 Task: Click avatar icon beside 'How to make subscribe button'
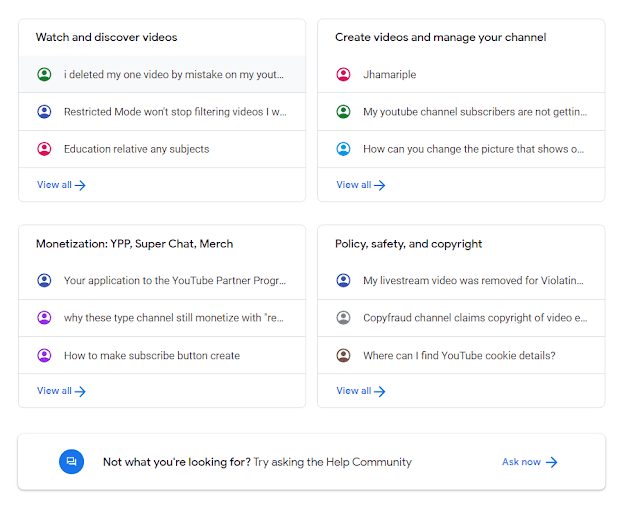tap(44, 355)
